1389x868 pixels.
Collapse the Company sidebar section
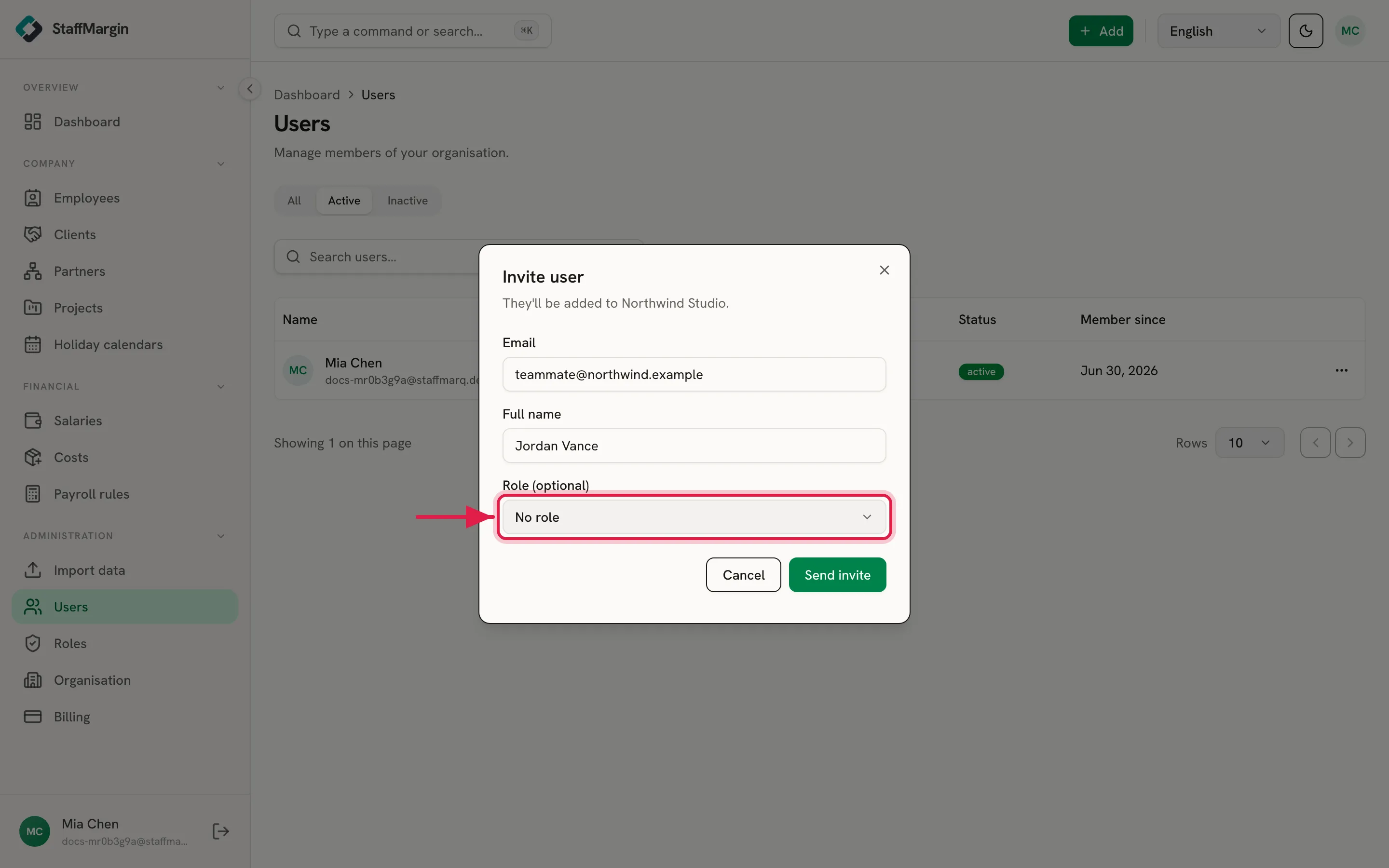pyautogui.click(x=220, y=164)
